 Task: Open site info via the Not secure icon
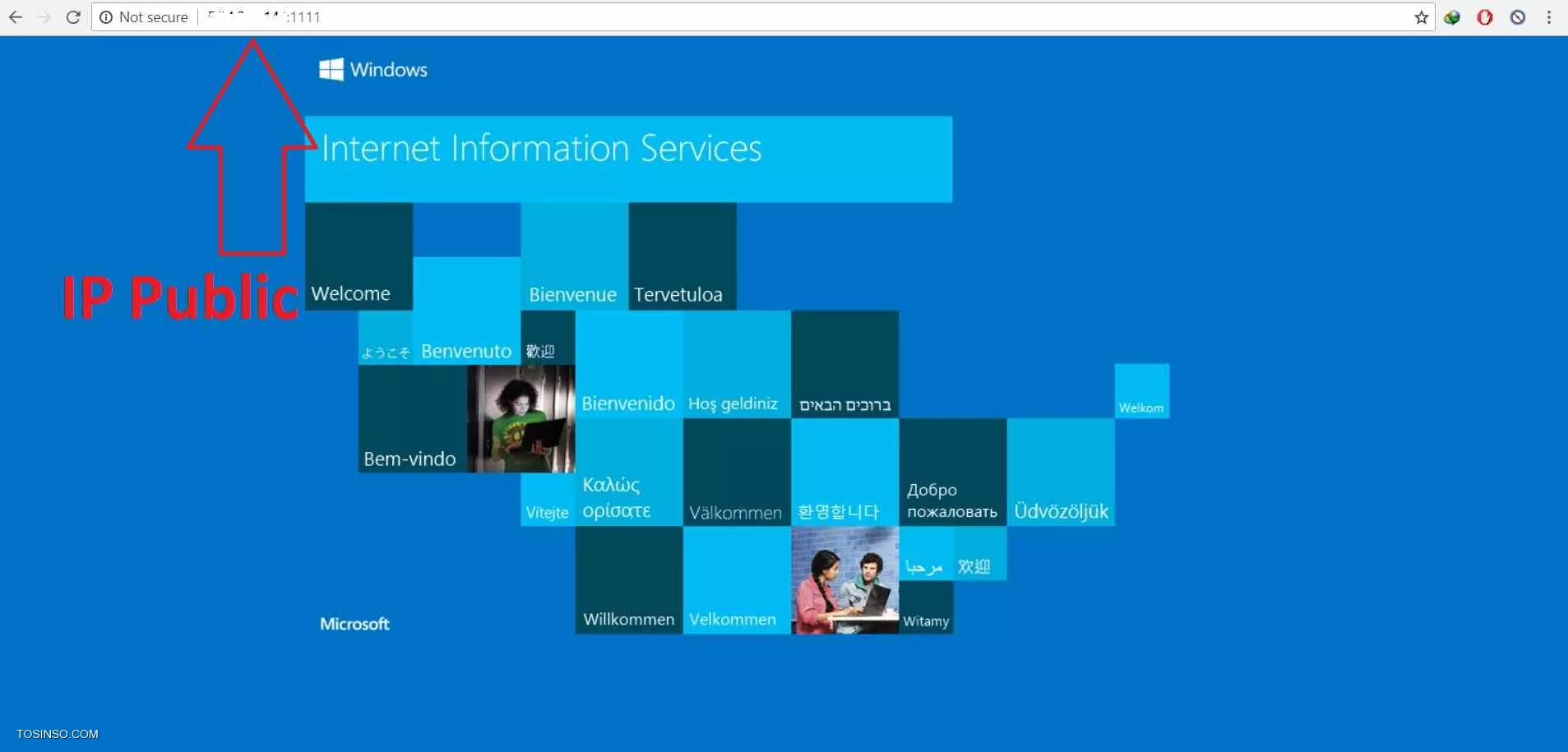pos(106,17)
